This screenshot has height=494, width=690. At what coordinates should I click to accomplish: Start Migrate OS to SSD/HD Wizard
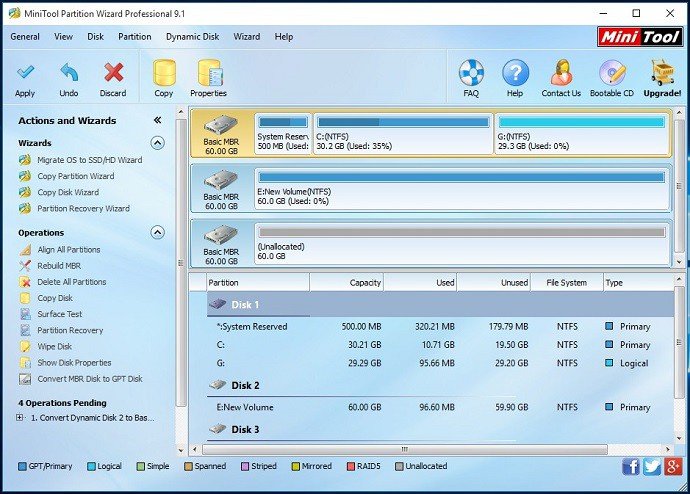[89, 160]
